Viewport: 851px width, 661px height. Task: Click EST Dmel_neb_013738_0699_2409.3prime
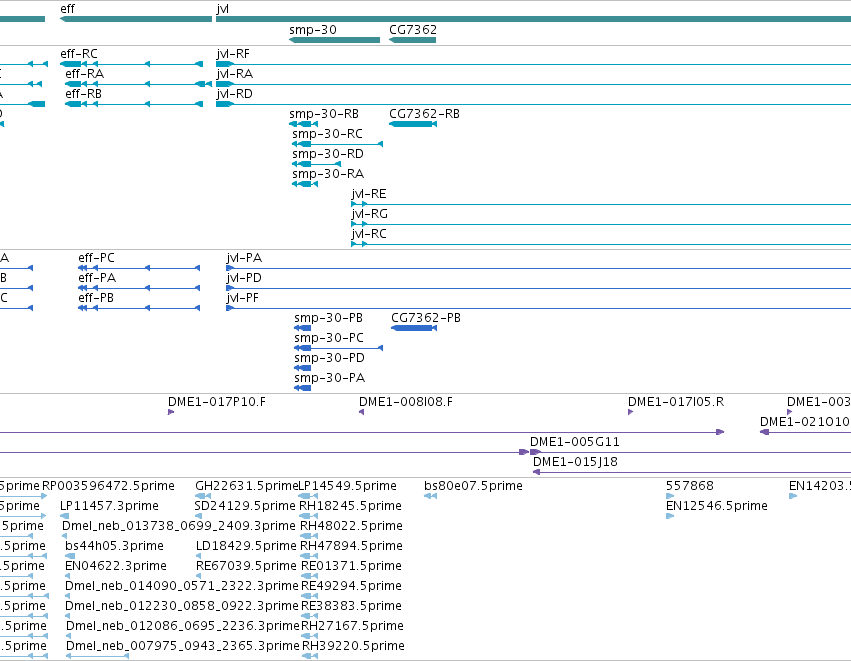pyautogui.click(x=65, y=536)
